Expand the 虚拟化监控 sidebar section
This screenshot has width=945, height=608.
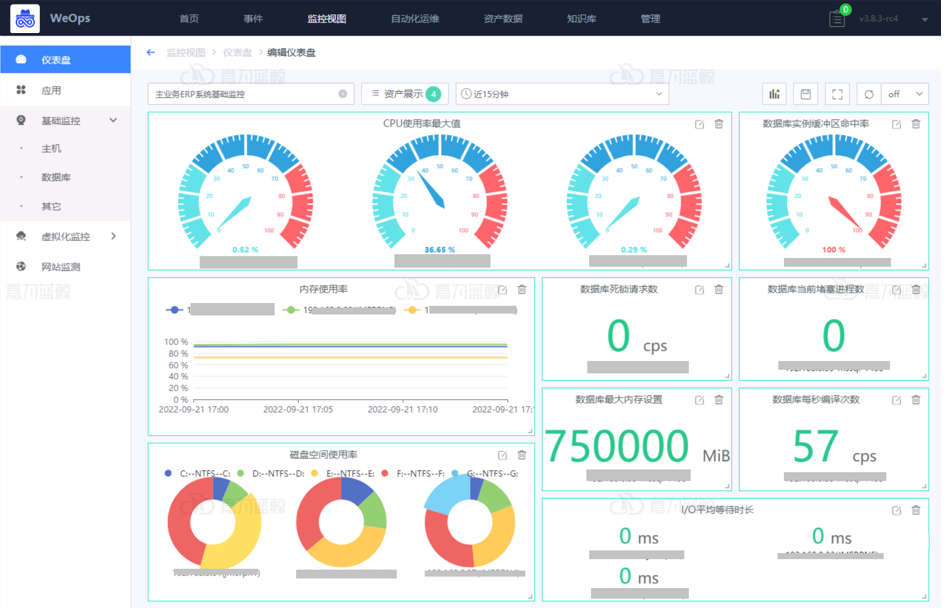pos(113,236)
